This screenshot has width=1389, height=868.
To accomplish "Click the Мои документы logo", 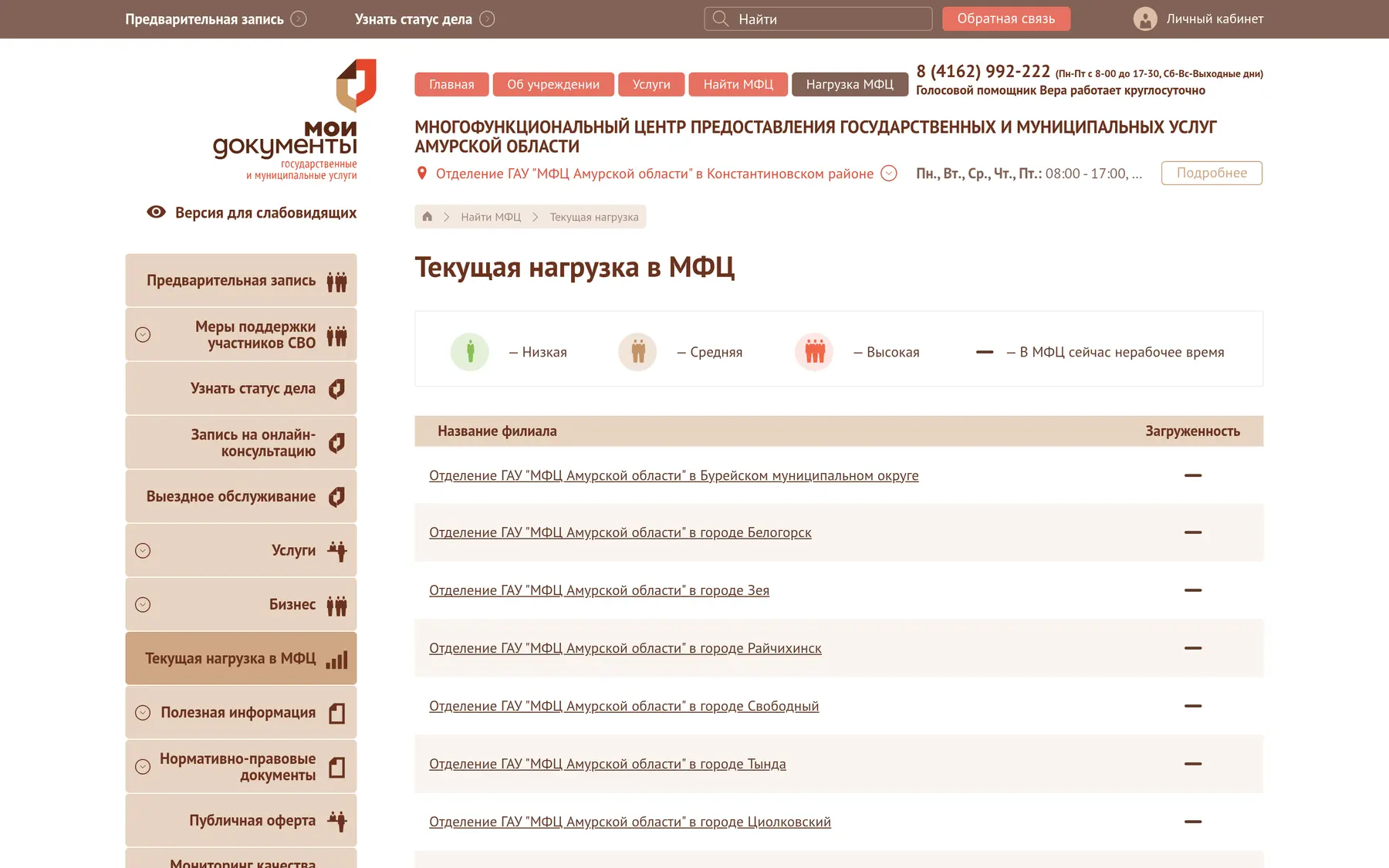I will tap(286, 120).
